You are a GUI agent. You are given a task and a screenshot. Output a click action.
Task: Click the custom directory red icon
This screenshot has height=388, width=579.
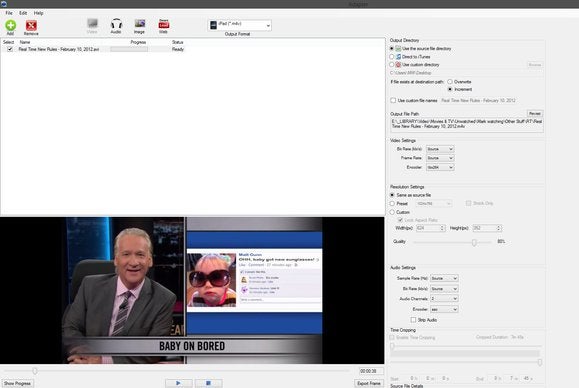[x=398, y=65]
